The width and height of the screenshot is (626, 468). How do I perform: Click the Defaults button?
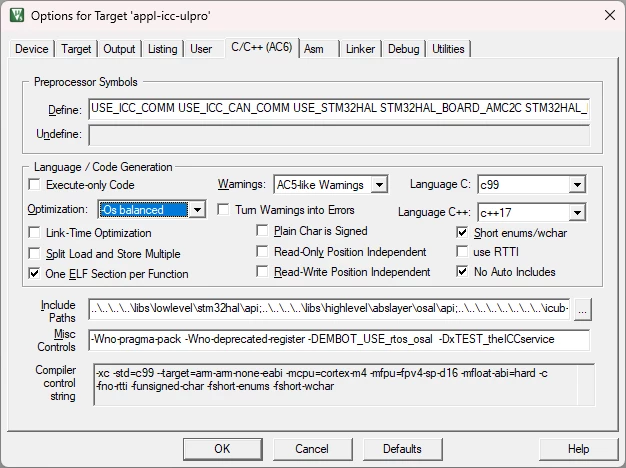(402, 449)
